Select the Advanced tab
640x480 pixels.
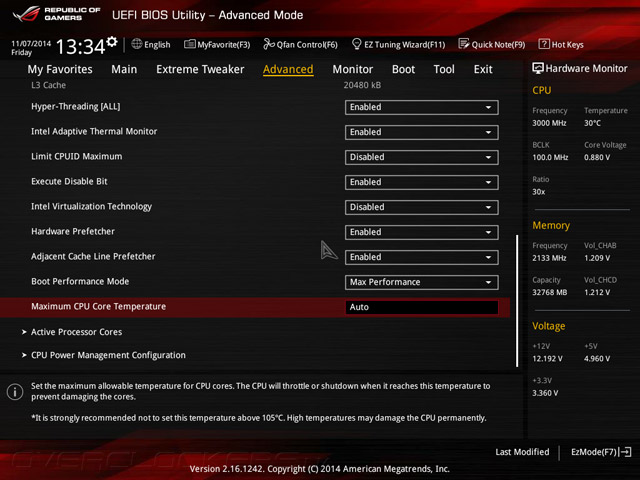(x=288, y=69)
